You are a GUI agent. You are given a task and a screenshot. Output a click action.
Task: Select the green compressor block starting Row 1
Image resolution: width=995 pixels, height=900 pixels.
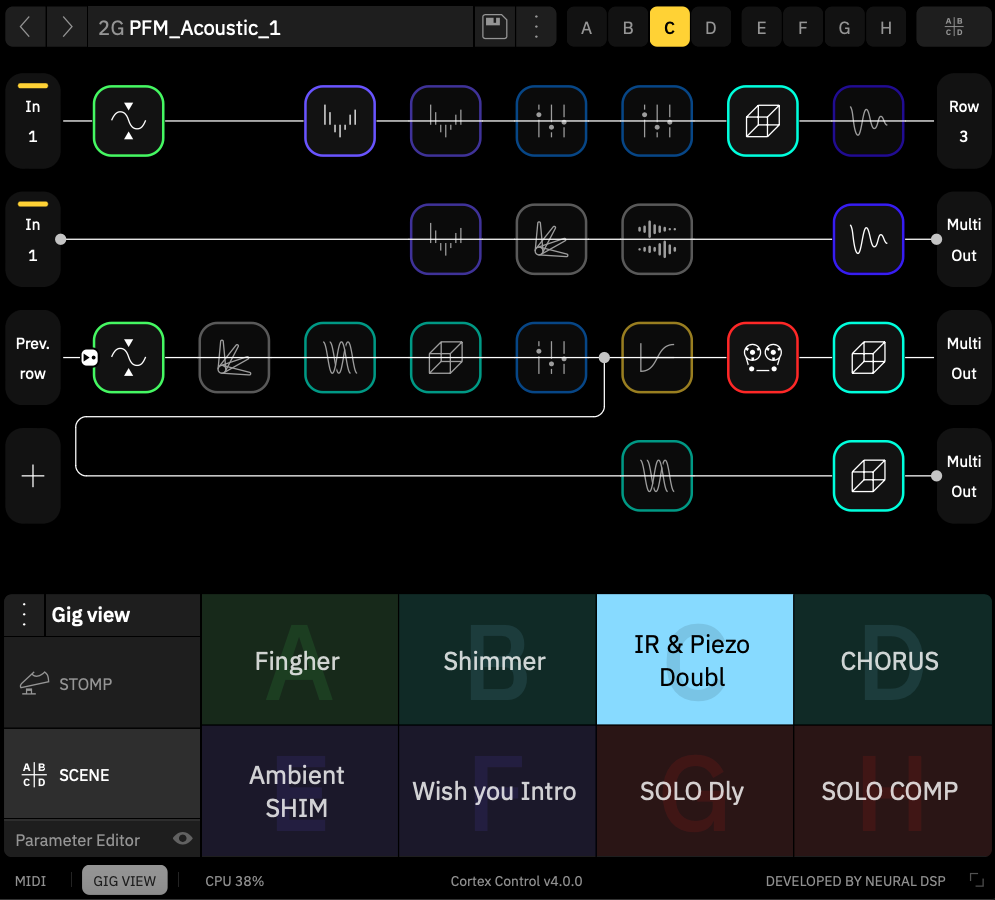point(128,122)
